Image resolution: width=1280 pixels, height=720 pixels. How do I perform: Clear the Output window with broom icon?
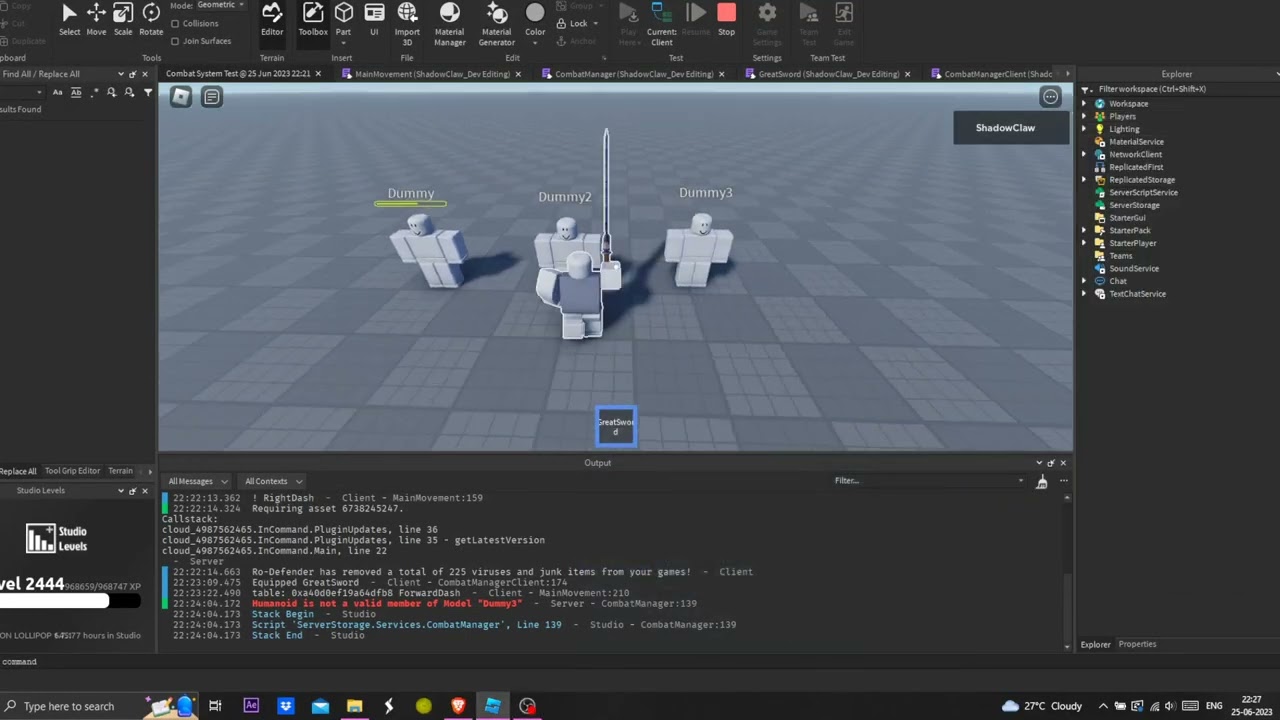tap(1041, 481)
